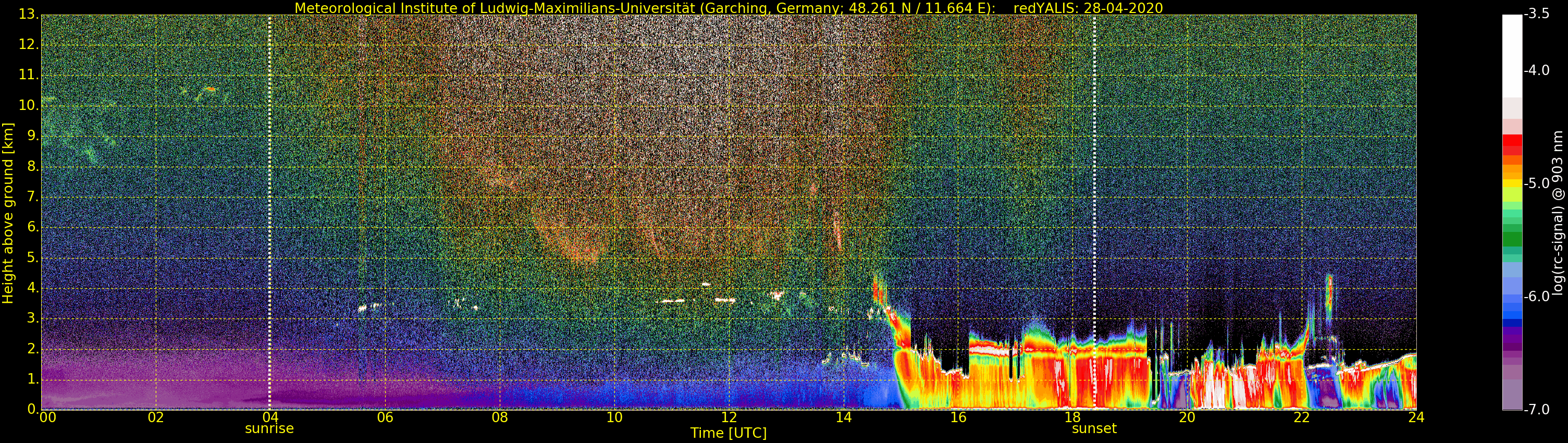Screen dimensions: 1568x443
Task: Click the time axis tick "12"
Action: pyautogui.click(x=729, y=417)
